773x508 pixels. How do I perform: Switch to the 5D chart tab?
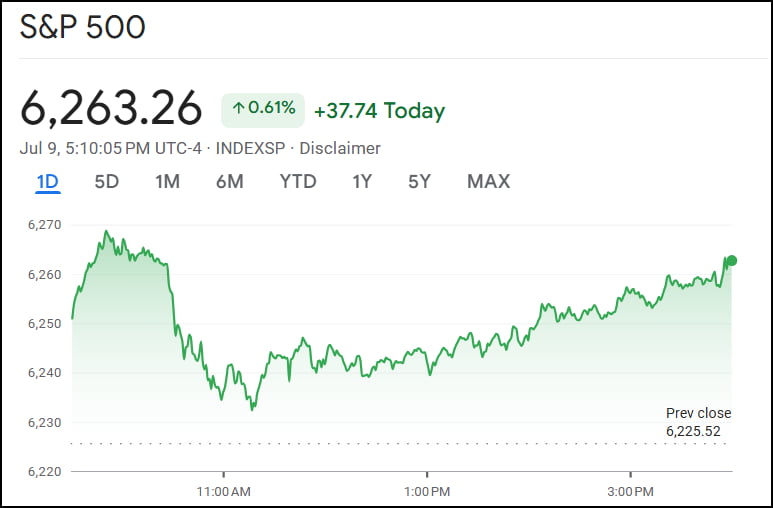[106, 182]
